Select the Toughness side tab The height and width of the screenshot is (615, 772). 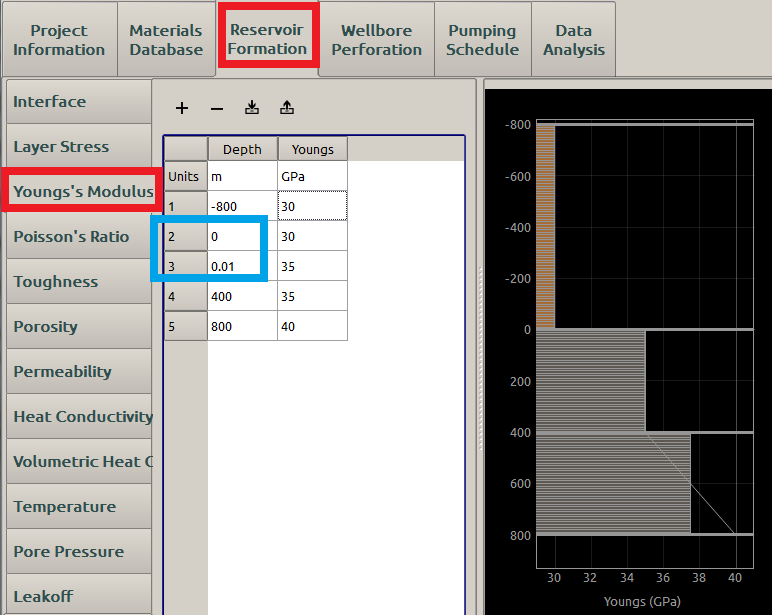click(x=79, y=281)
